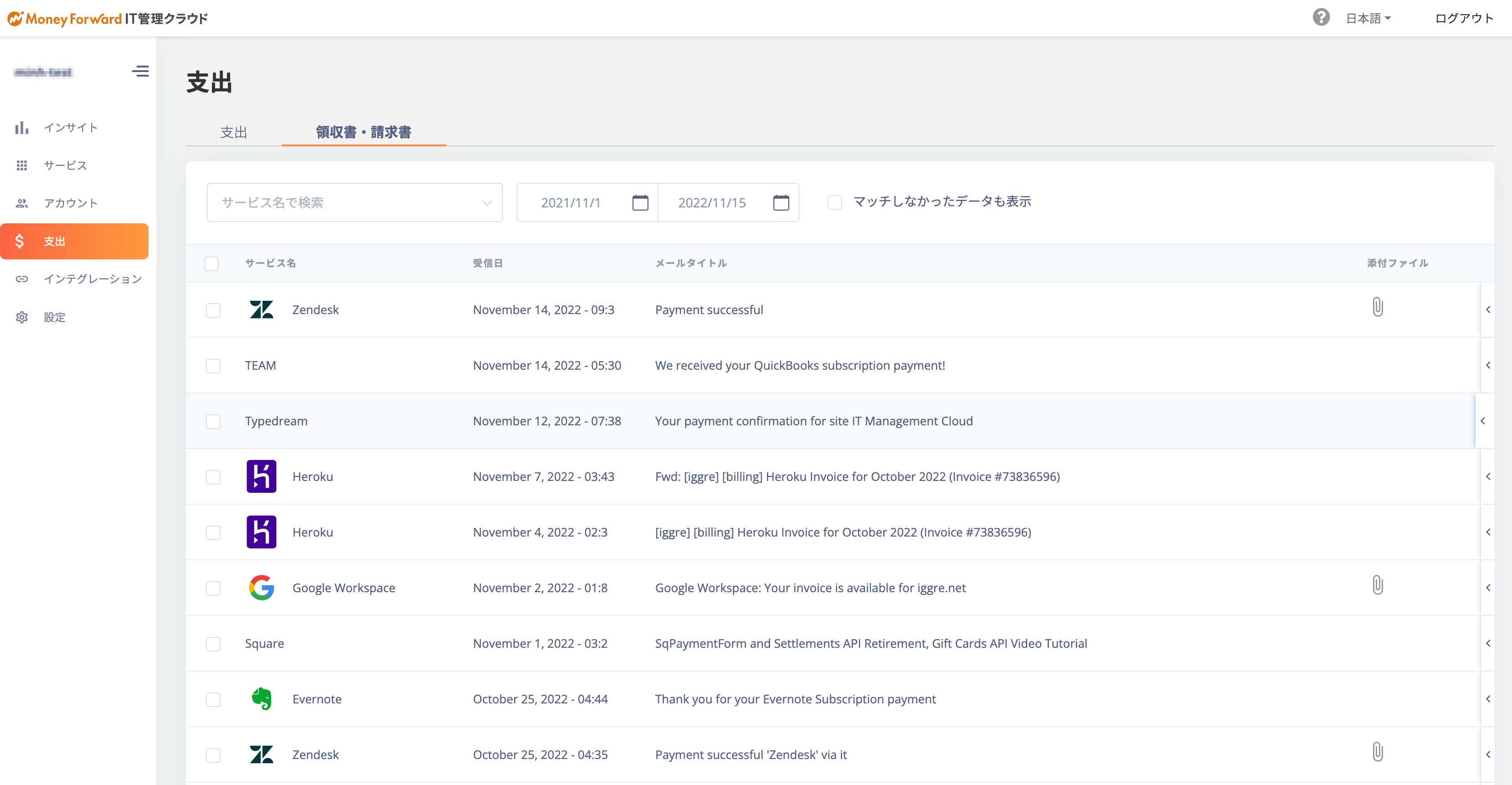Screen dimensions: 1512x785
Task: Expand the Evernote row chevron
Action: pyautogui.click(x=1488, y=699)
